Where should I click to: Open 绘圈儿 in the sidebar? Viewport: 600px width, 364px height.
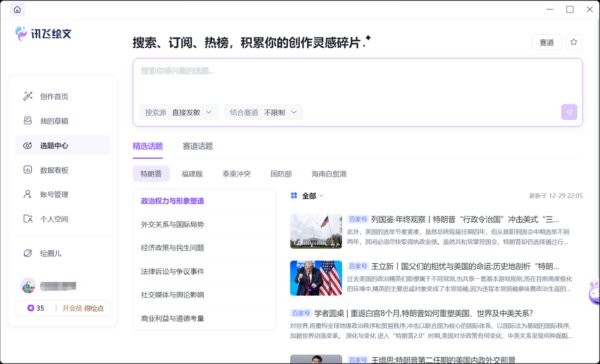point(63,253)
